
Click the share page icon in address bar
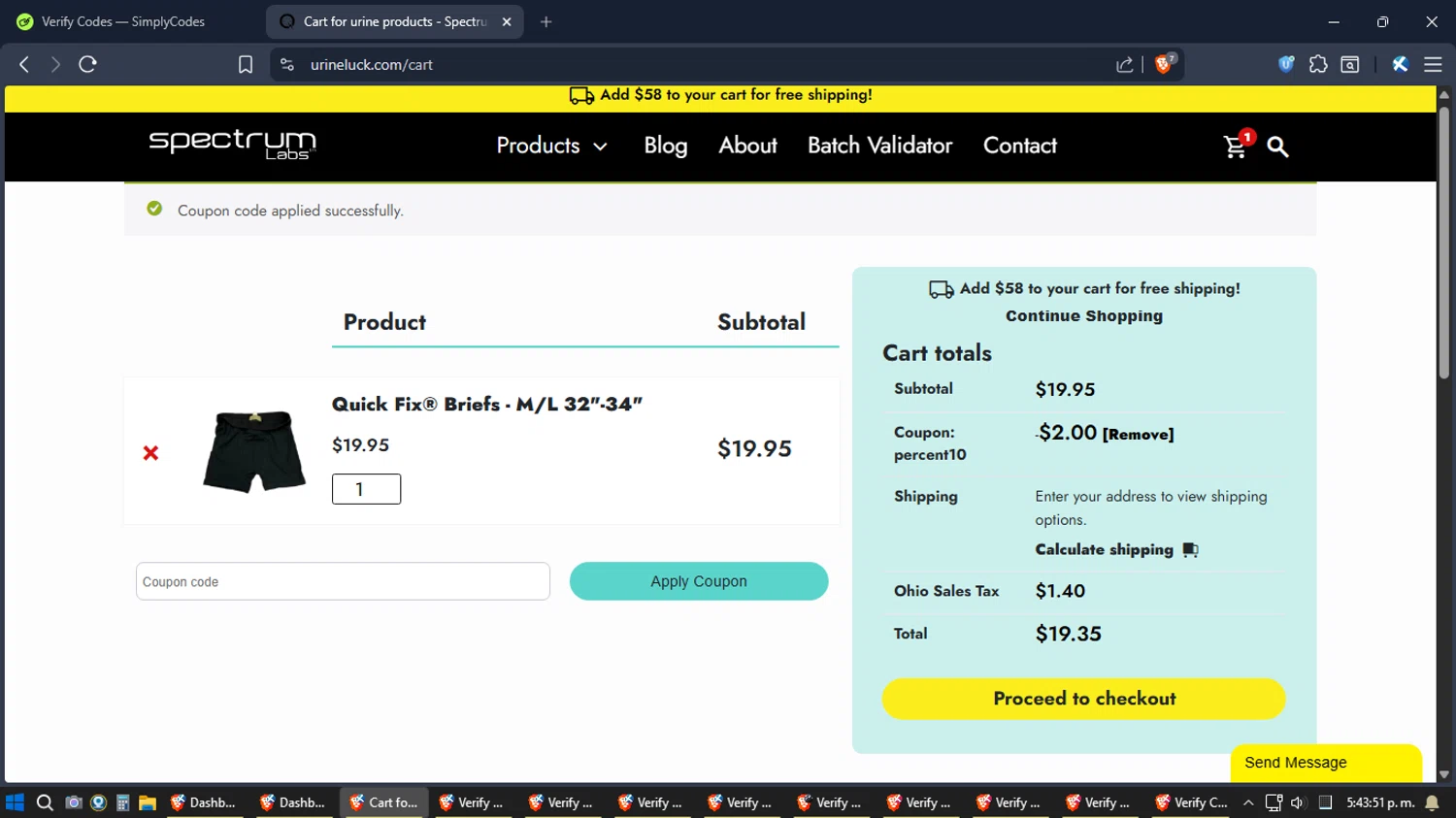coord(1125,64)
